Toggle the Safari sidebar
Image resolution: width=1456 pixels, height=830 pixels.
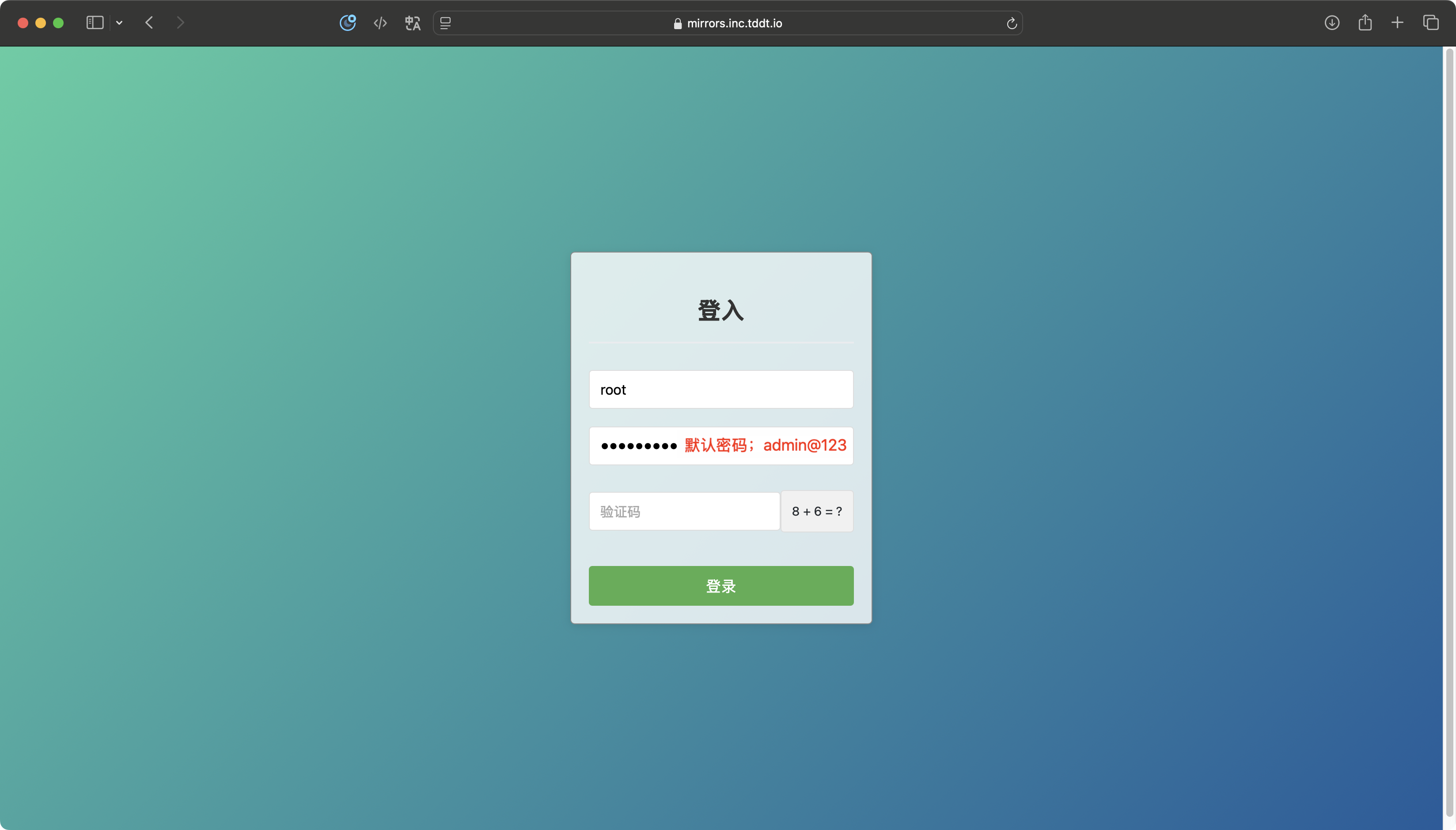pyautogui.click(x=95, y=23)
